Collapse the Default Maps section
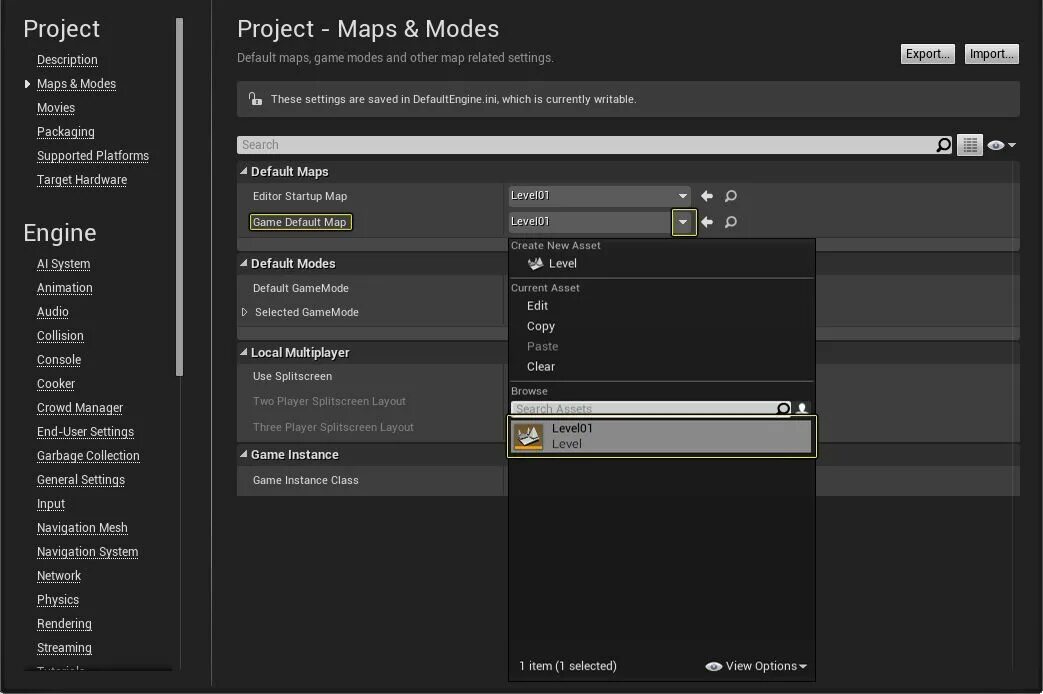 tap(243, 172)
